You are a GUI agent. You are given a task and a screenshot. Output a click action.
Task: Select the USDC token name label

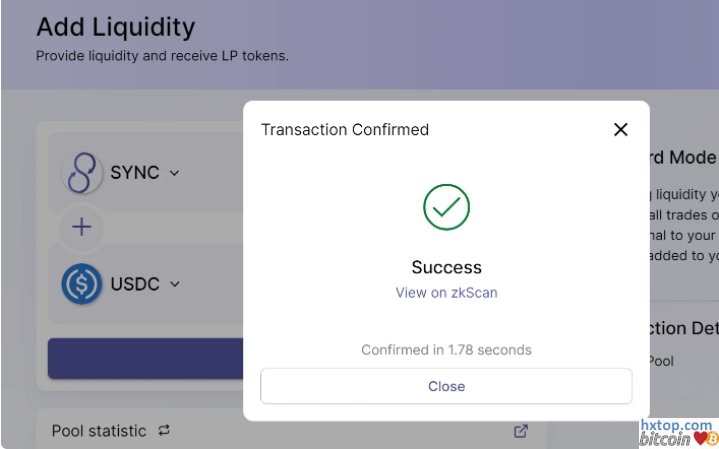click(x=134, y=284)
